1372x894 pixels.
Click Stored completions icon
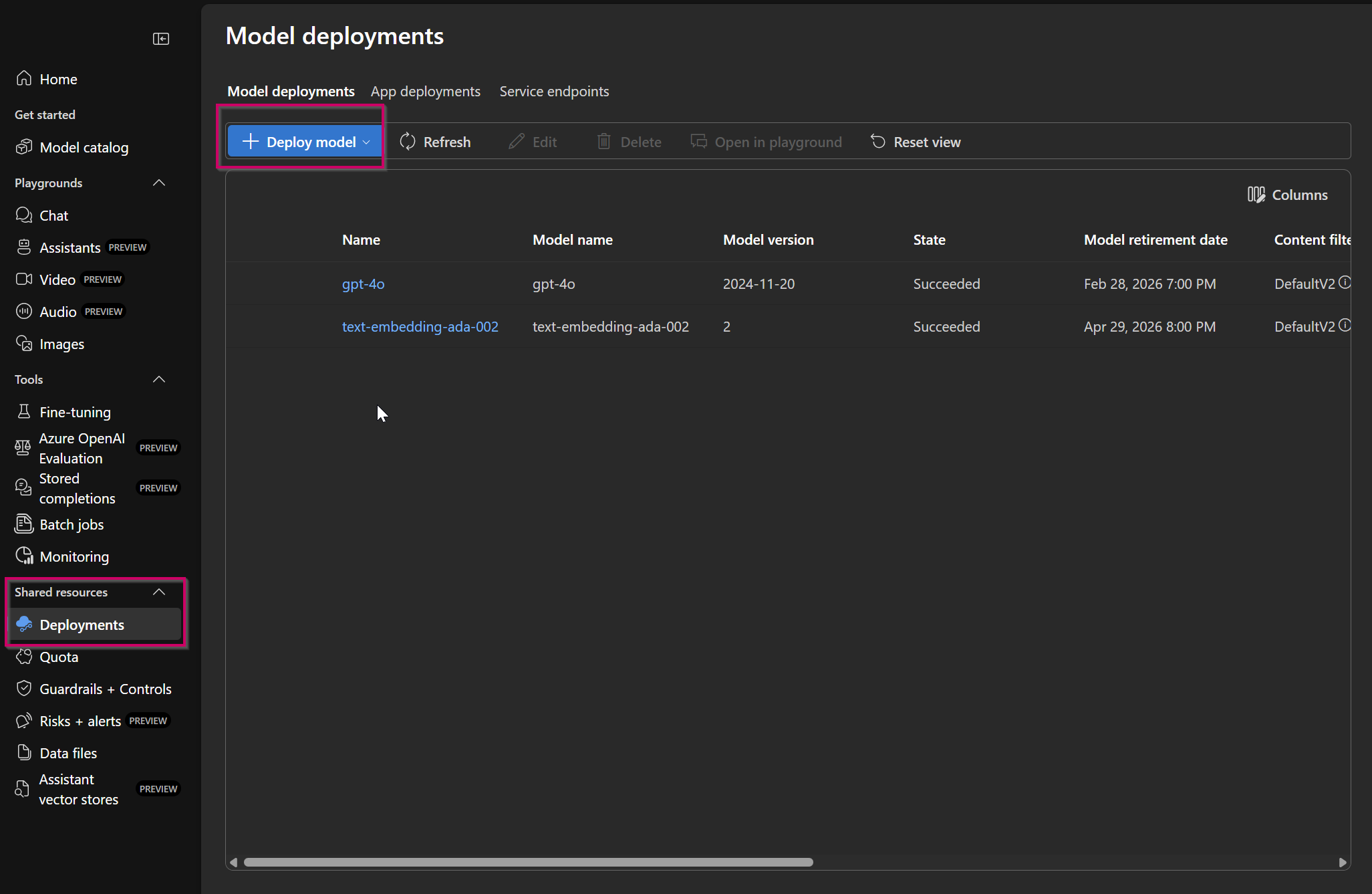(x=23, y=487)
